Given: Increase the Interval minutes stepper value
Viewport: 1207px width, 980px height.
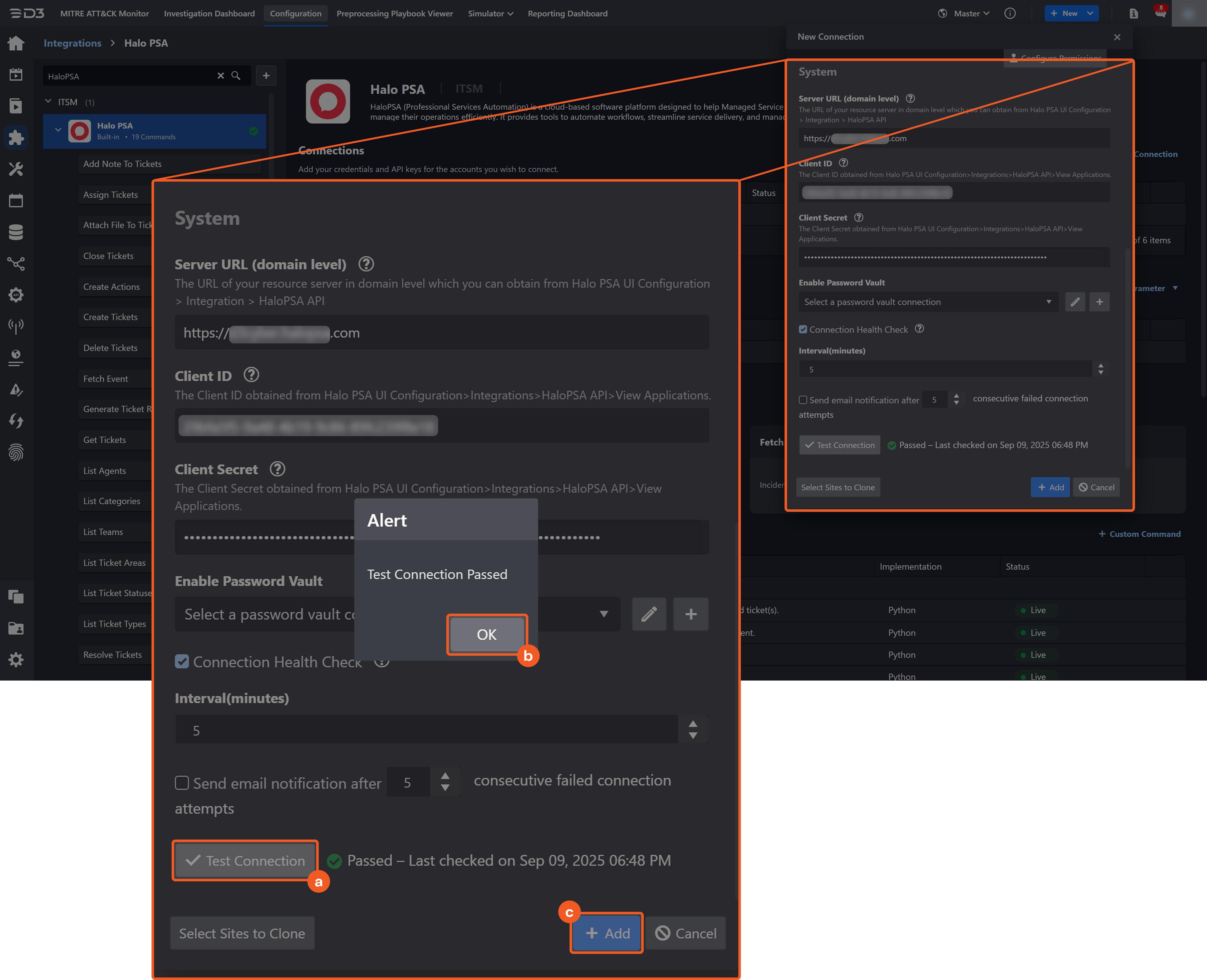Looking at the screenshot, I should [x=692, y=724].
